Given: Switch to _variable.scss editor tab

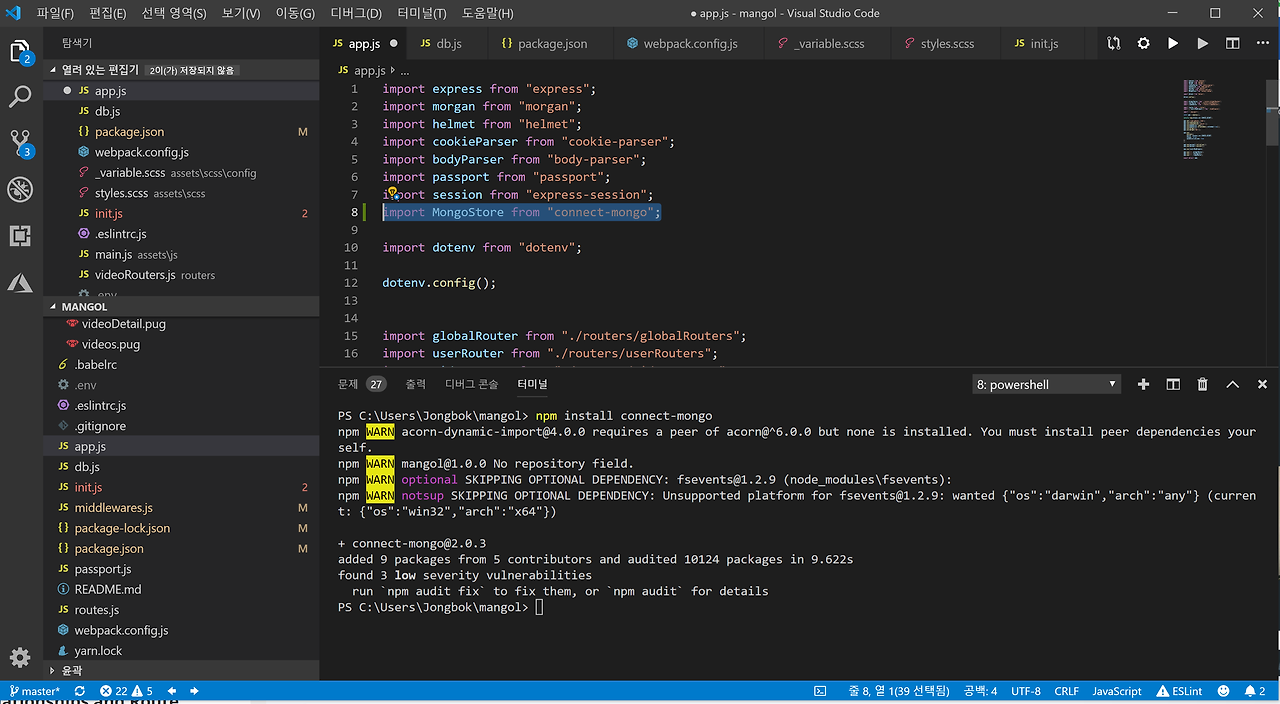Looking at the screenshot, I should click(x=829, y=44).
